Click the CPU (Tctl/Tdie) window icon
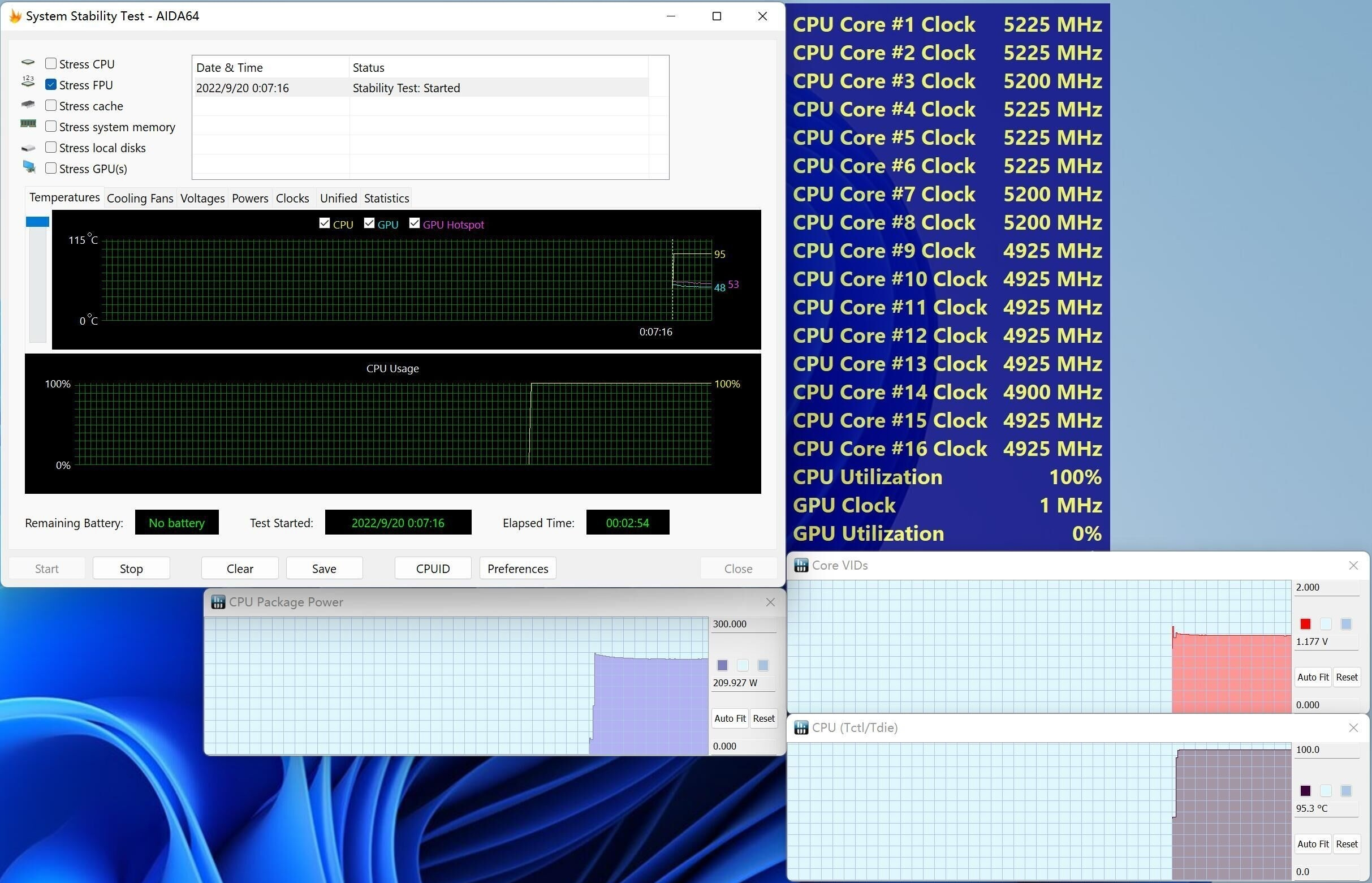Screen dimensions: 1372x883 click(x=801, y=727)
